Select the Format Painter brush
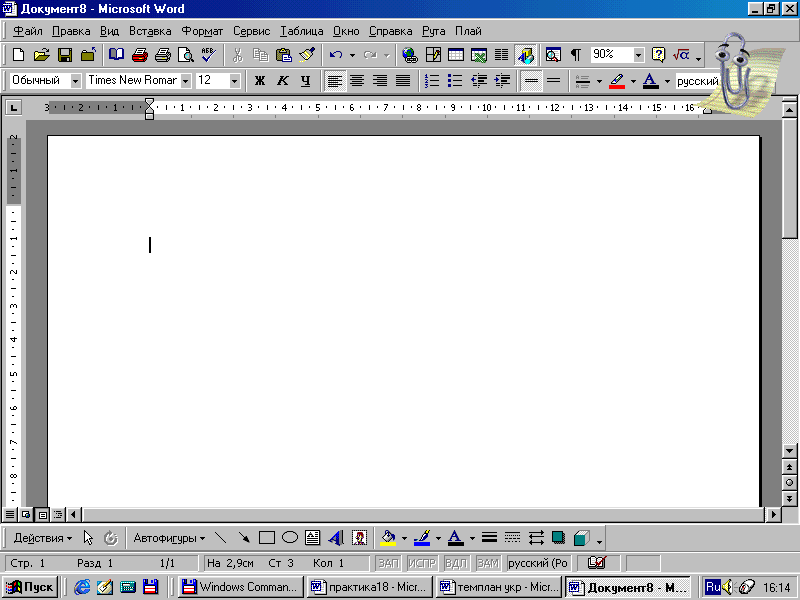This screenshot has height=600, width=800. coord(307,55)
